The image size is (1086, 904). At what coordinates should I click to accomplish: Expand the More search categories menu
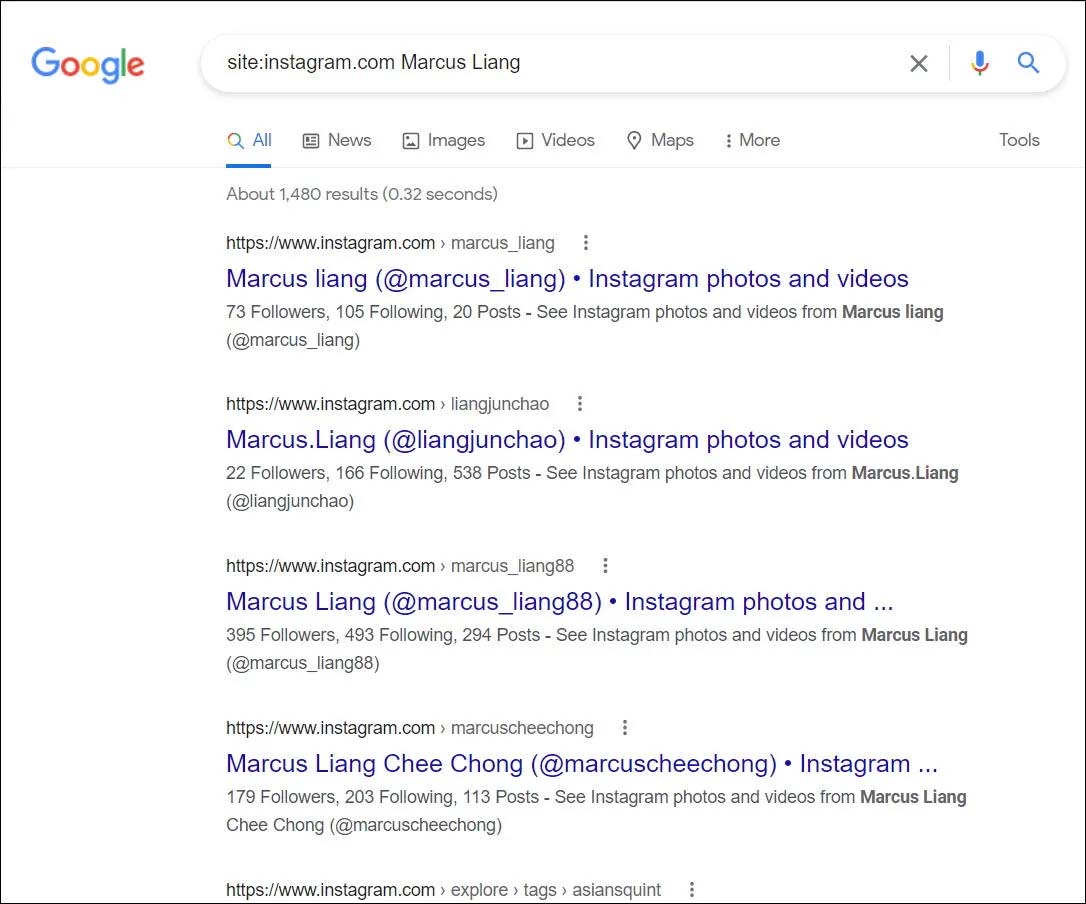tap(752, 141)
